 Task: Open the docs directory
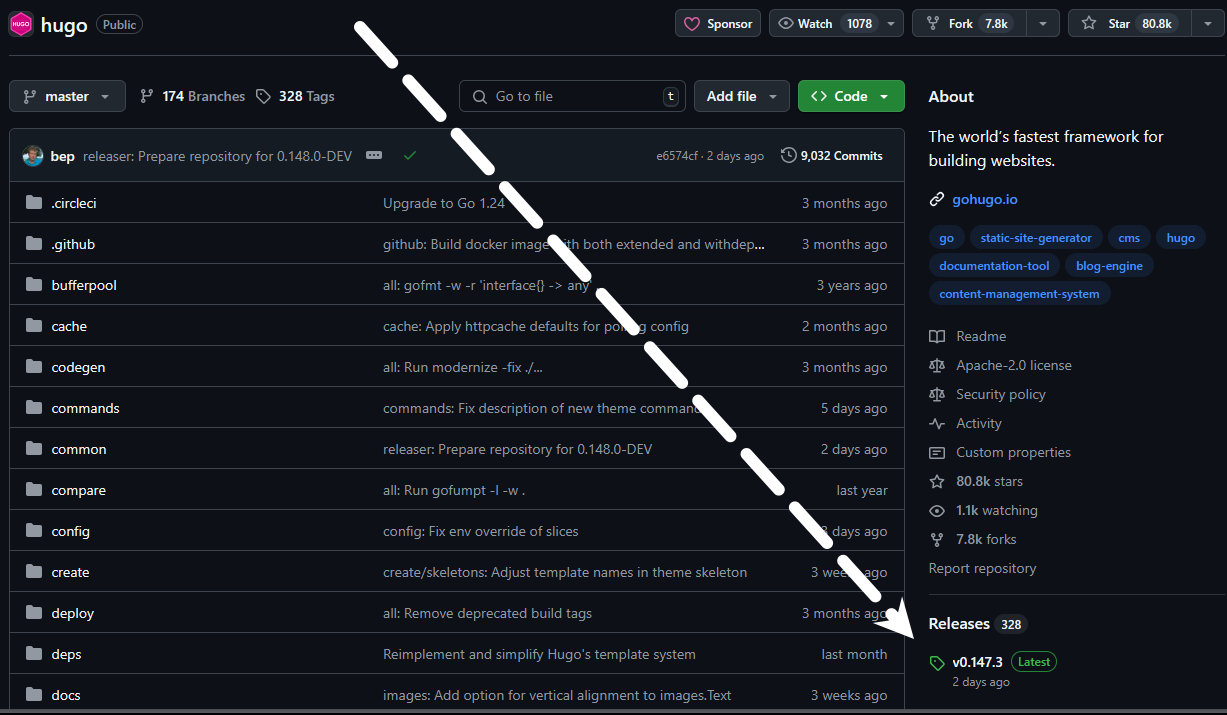point(66,695)
